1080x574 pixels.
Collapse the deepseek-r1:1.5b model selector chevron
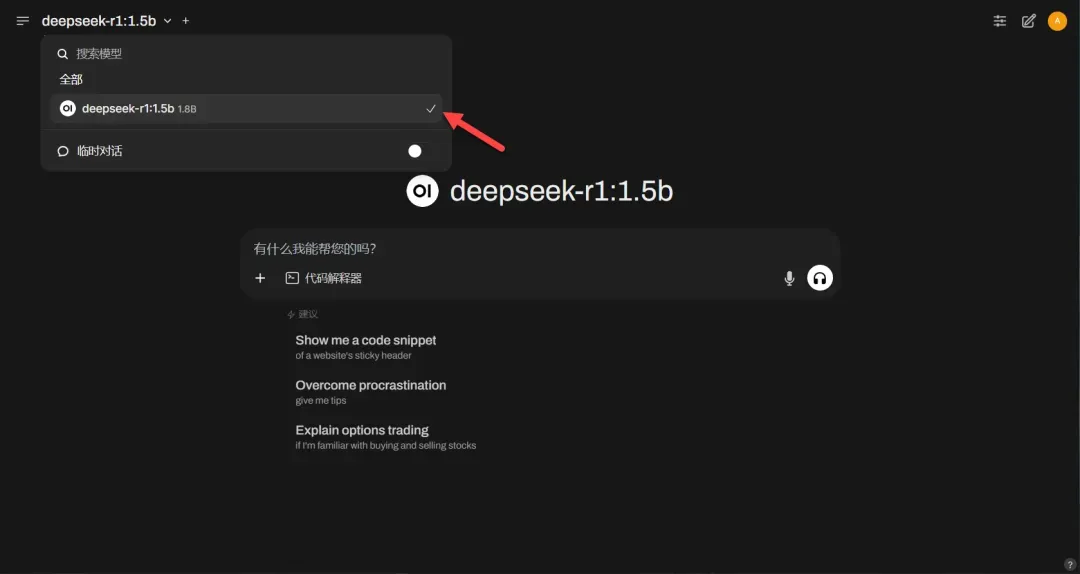point(167,21)
